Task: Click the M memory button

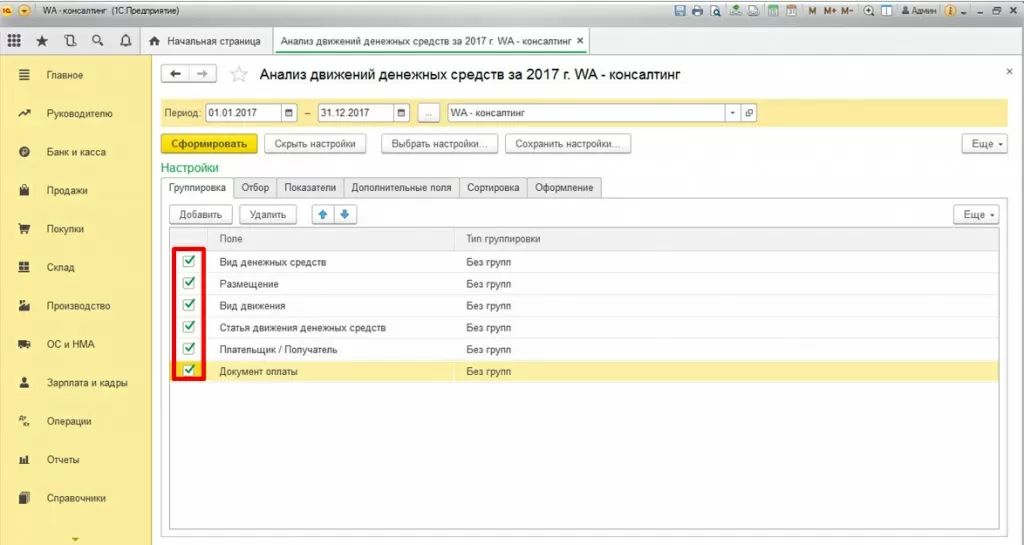Action: pos(812,10)
